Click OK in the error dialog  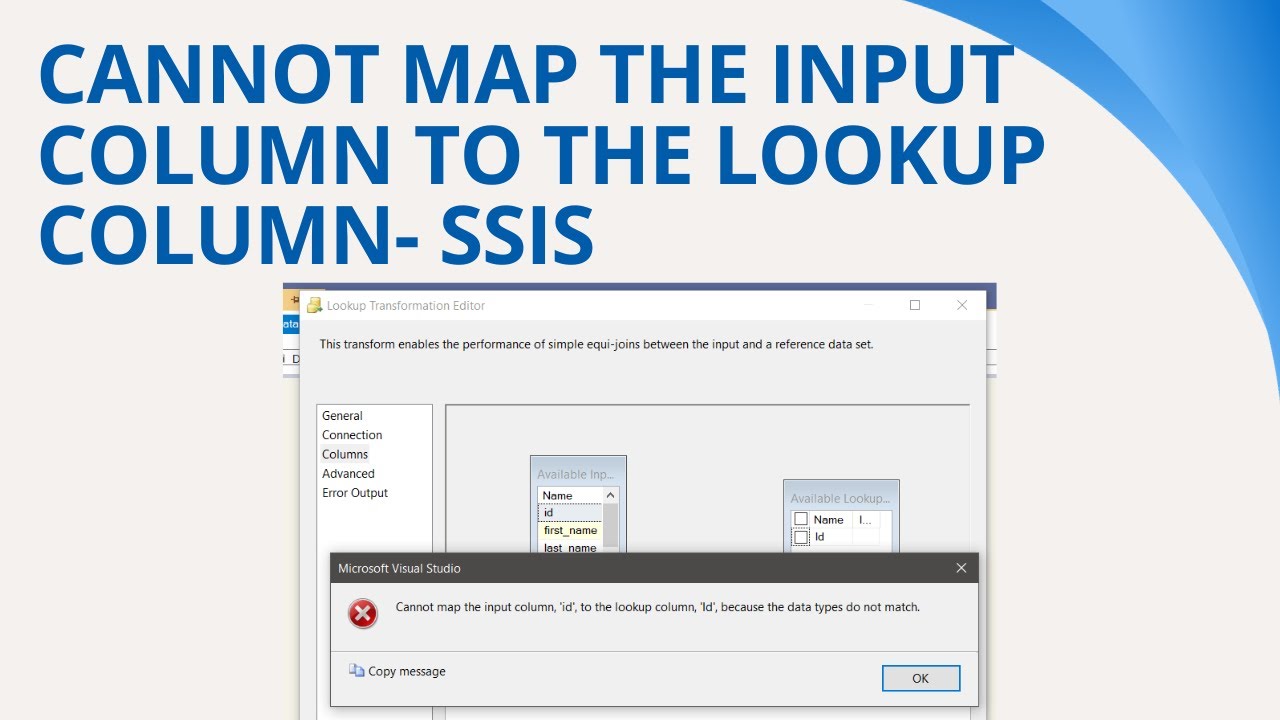coord(921,678)
